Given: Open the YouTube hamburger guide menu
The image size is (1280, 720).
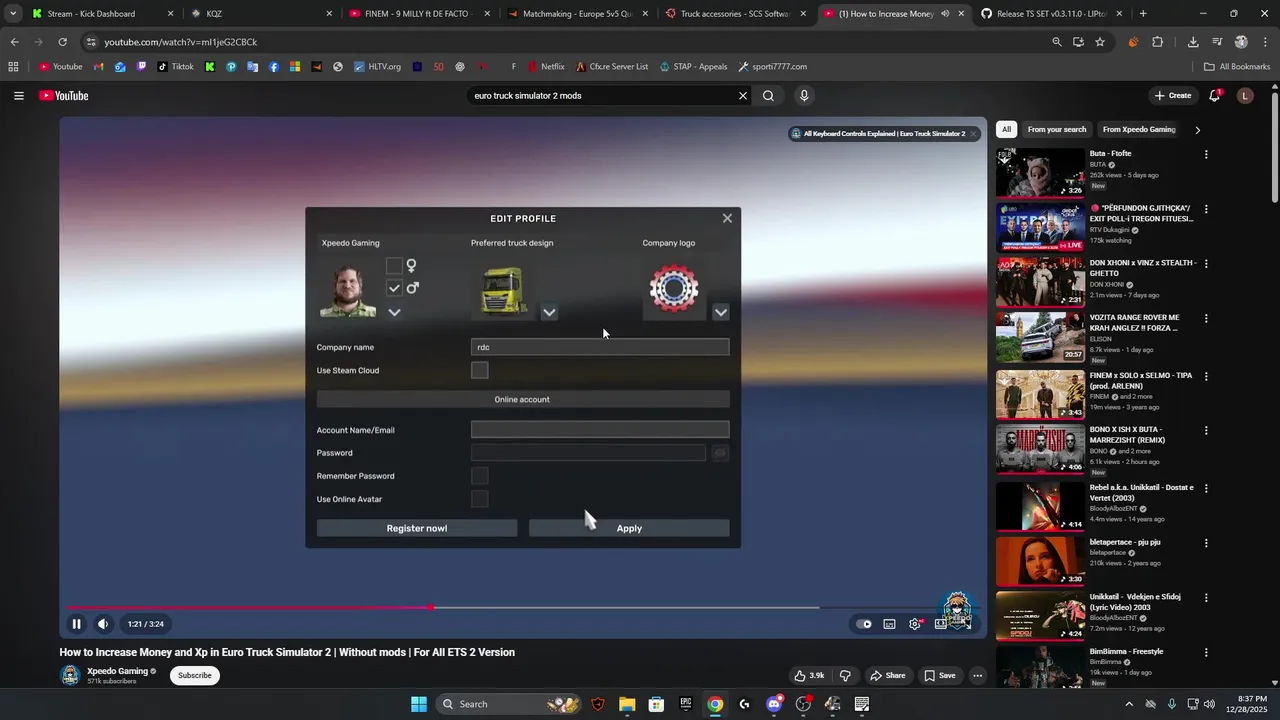Looking at the screenshot, I should click(x=18, y=96).
